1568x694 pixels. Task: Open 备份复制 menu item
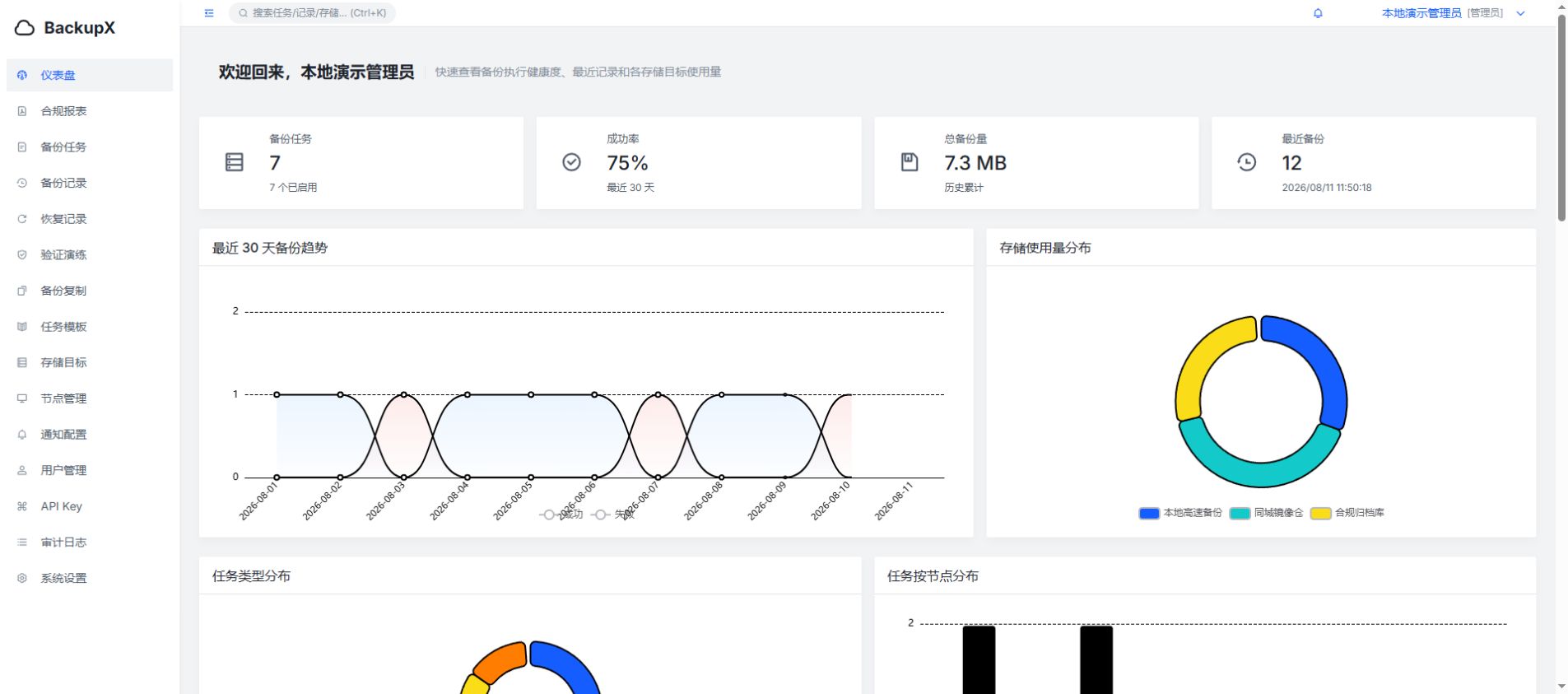[x=90, y=291]
